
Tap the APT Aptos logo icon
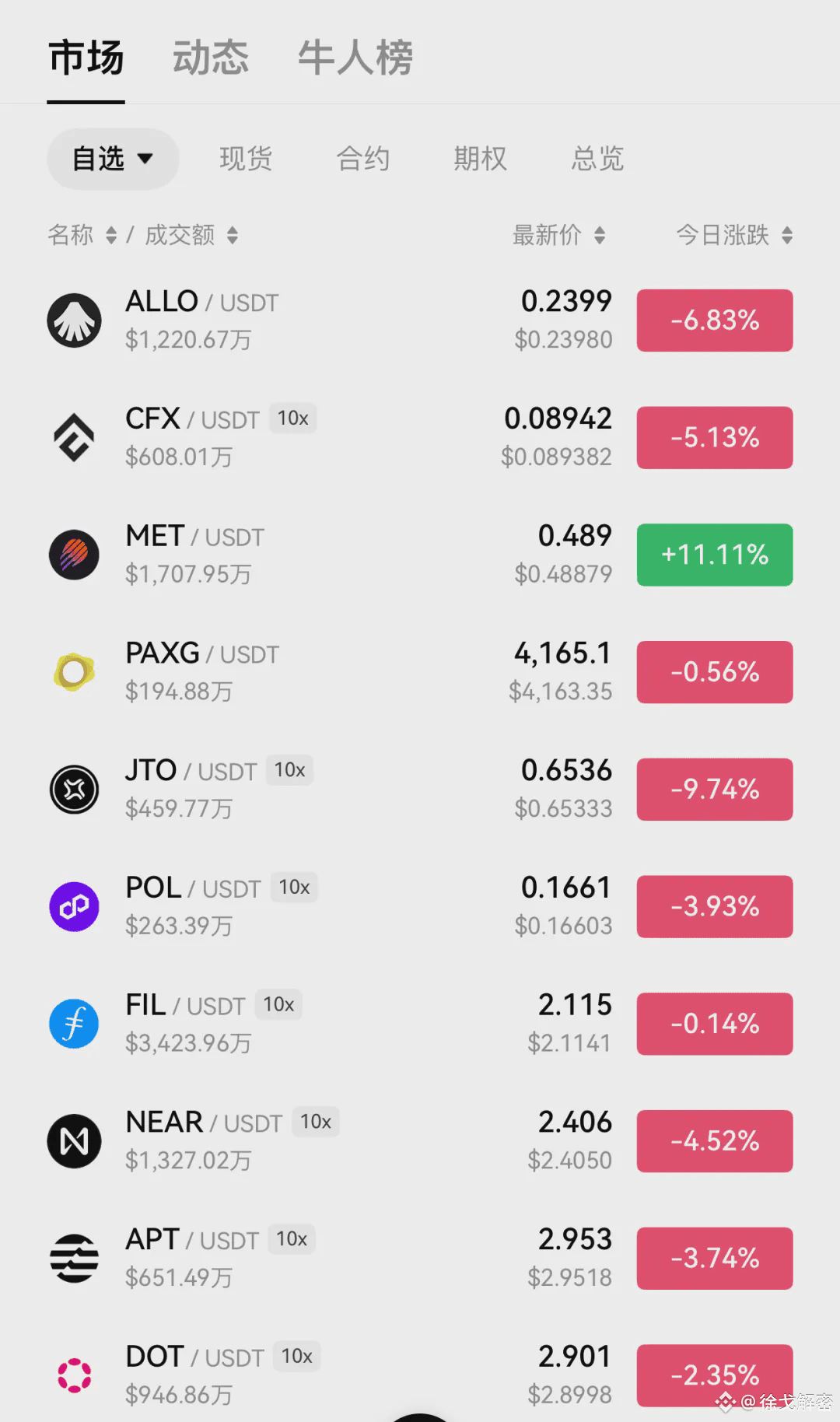(74, 1258)
